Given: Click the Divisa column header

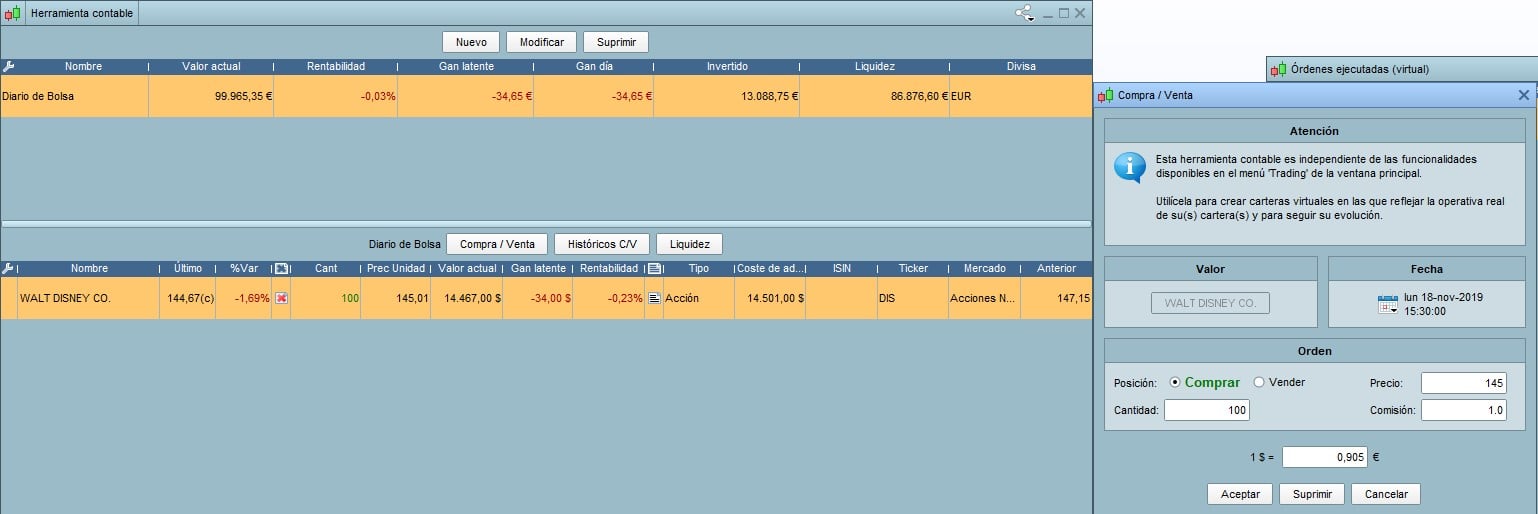Looking at the screenshot, I should [x=1021, y=67].
